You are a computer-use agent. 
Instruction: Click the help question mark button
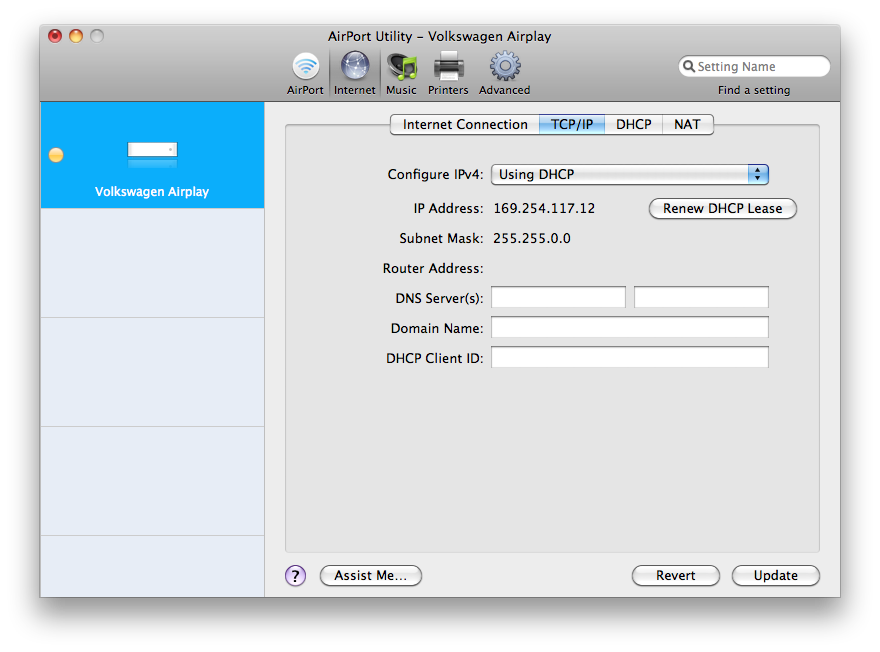[x=295, y=575]
